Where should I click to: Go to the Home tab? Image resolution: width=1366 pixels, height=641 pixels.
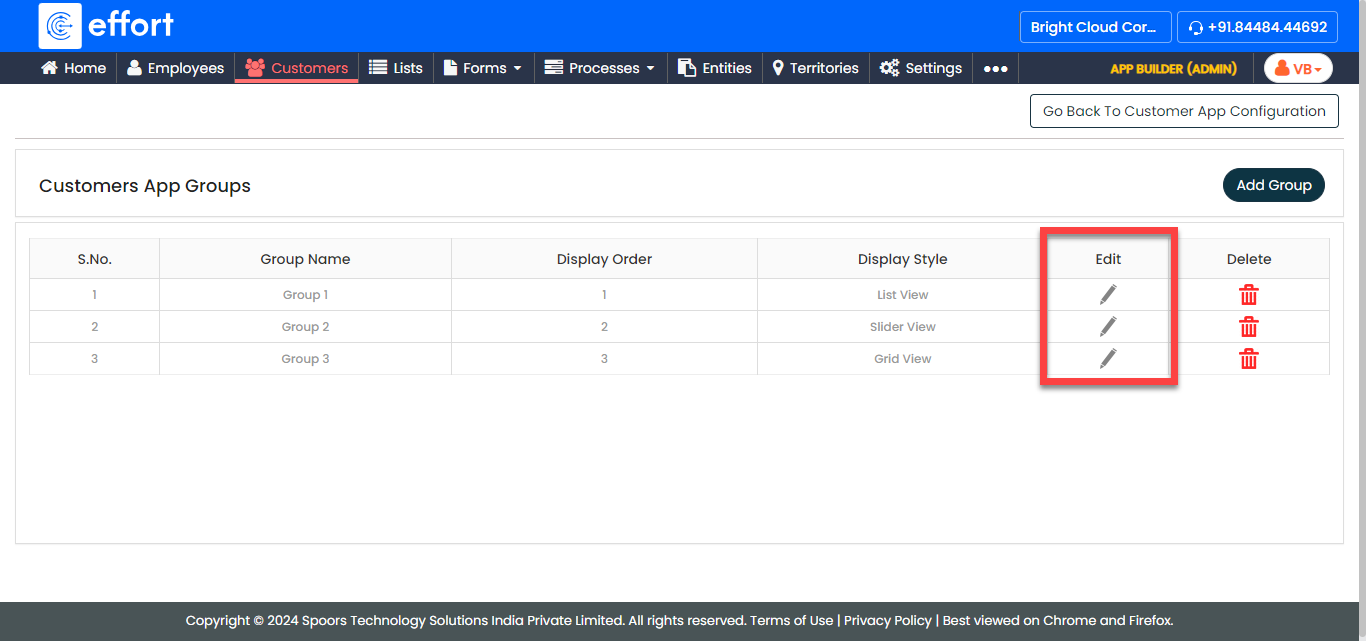pyautogui.click(x=73, y=68)
